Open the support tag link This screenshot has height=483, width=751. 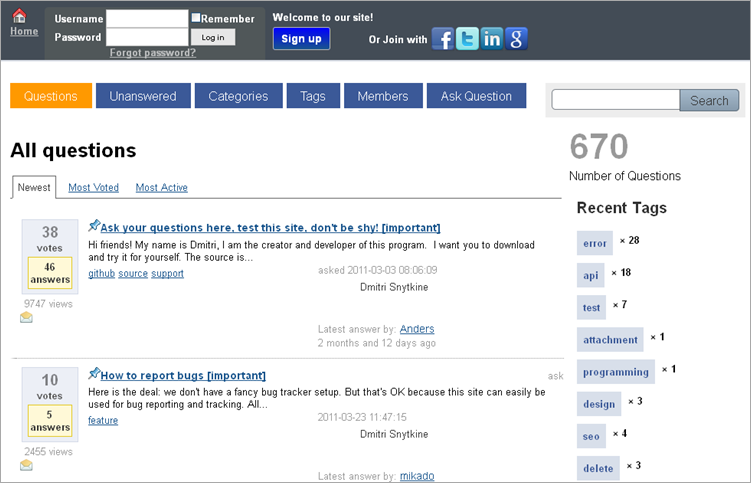(167, 273)
